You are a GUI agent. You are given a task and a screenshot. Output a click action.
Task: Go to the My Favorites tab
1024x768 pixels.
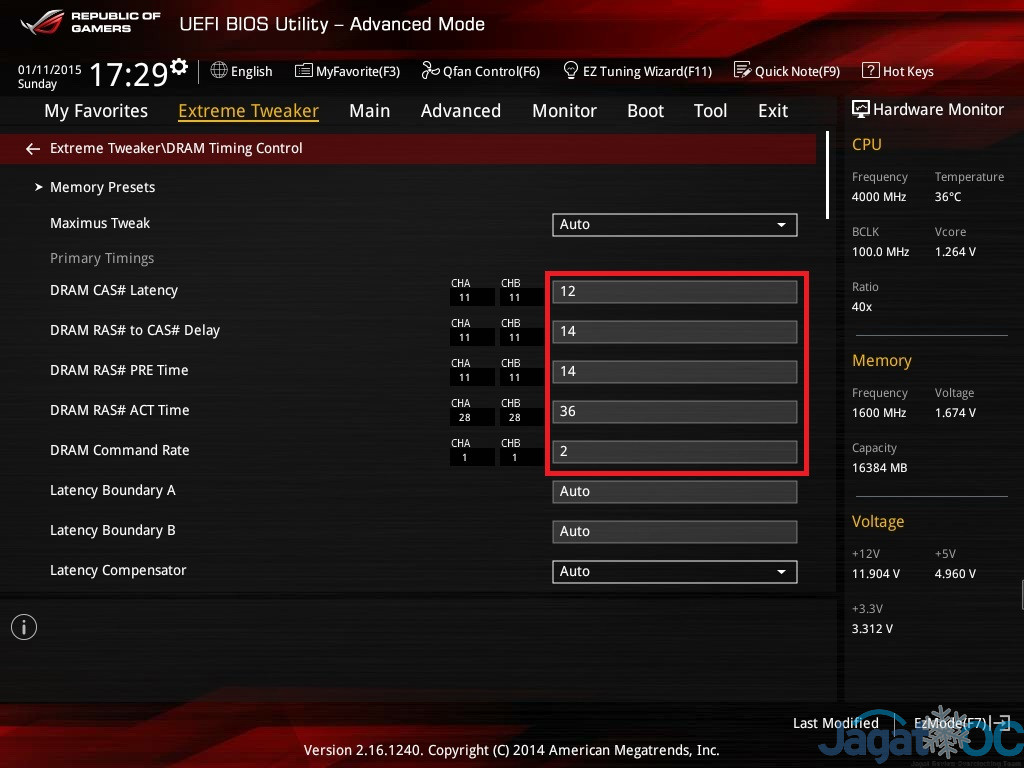pos(96,111)
